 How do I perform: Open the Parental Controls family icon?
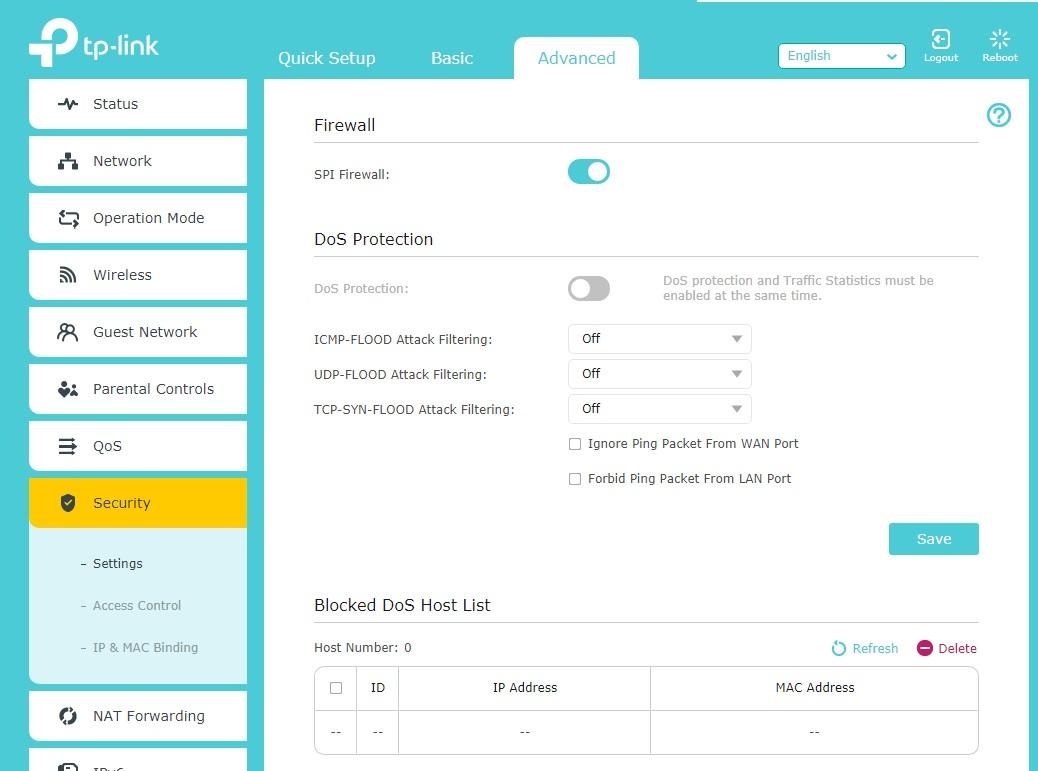[68, 389]
